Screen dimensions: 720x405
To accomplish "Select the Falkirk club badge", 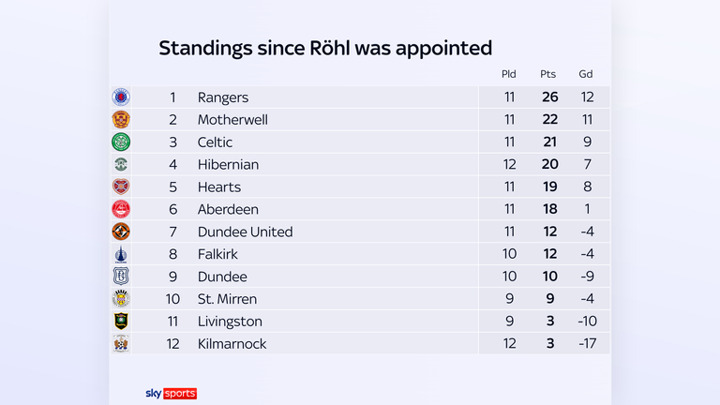I will click(121, 254).
